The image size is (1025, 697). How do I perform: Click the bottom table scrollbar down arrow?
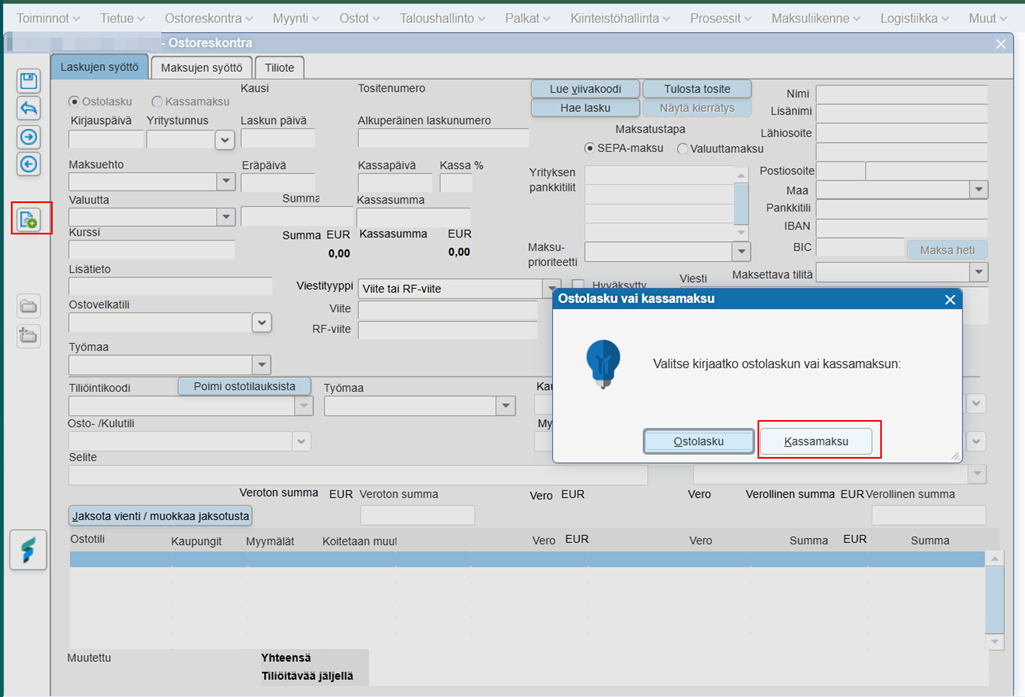coord(994,641)
